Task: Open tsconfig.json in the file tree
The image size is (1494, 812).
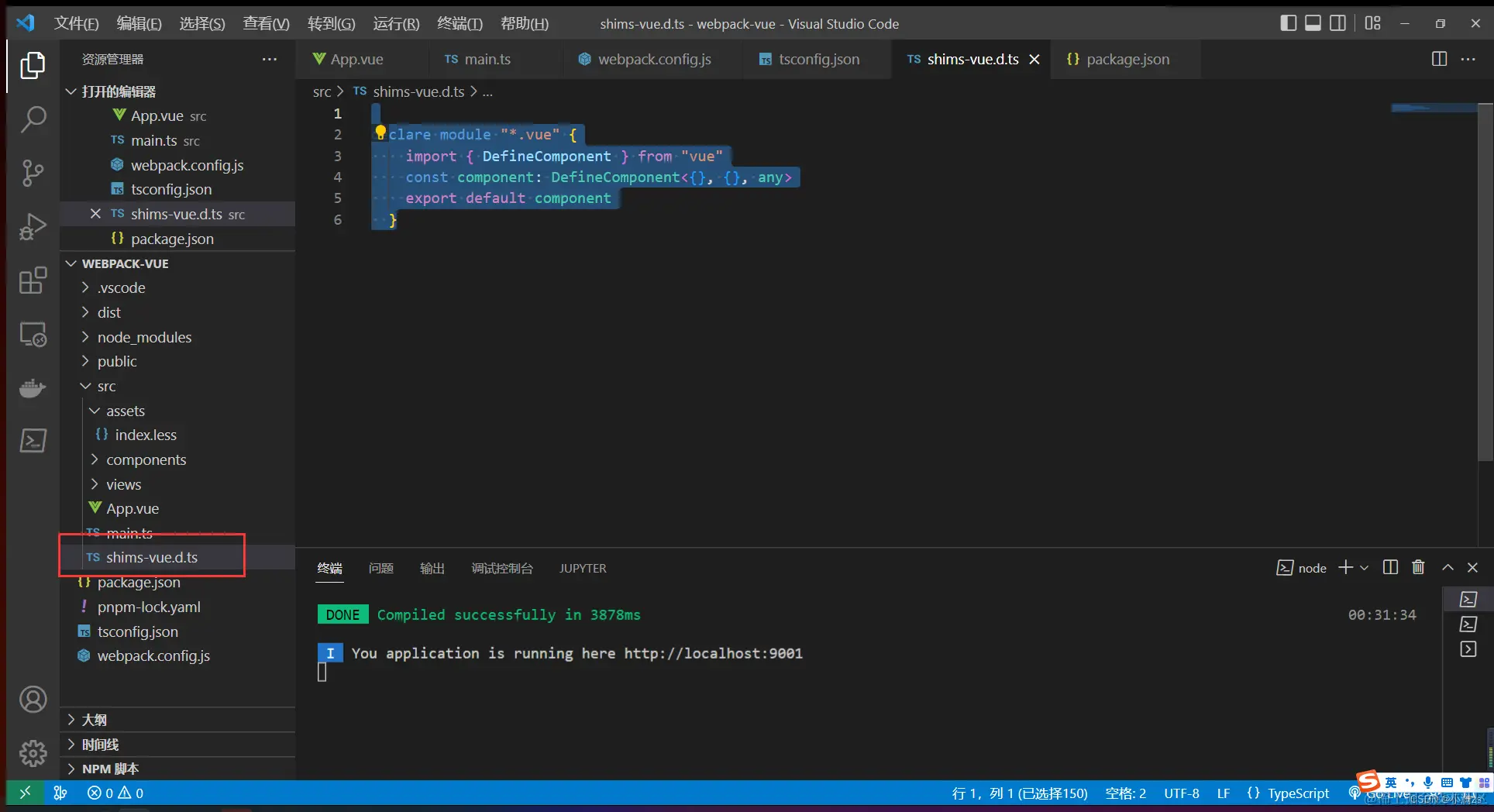Action: pyautogui.click(x=137, y=631)
